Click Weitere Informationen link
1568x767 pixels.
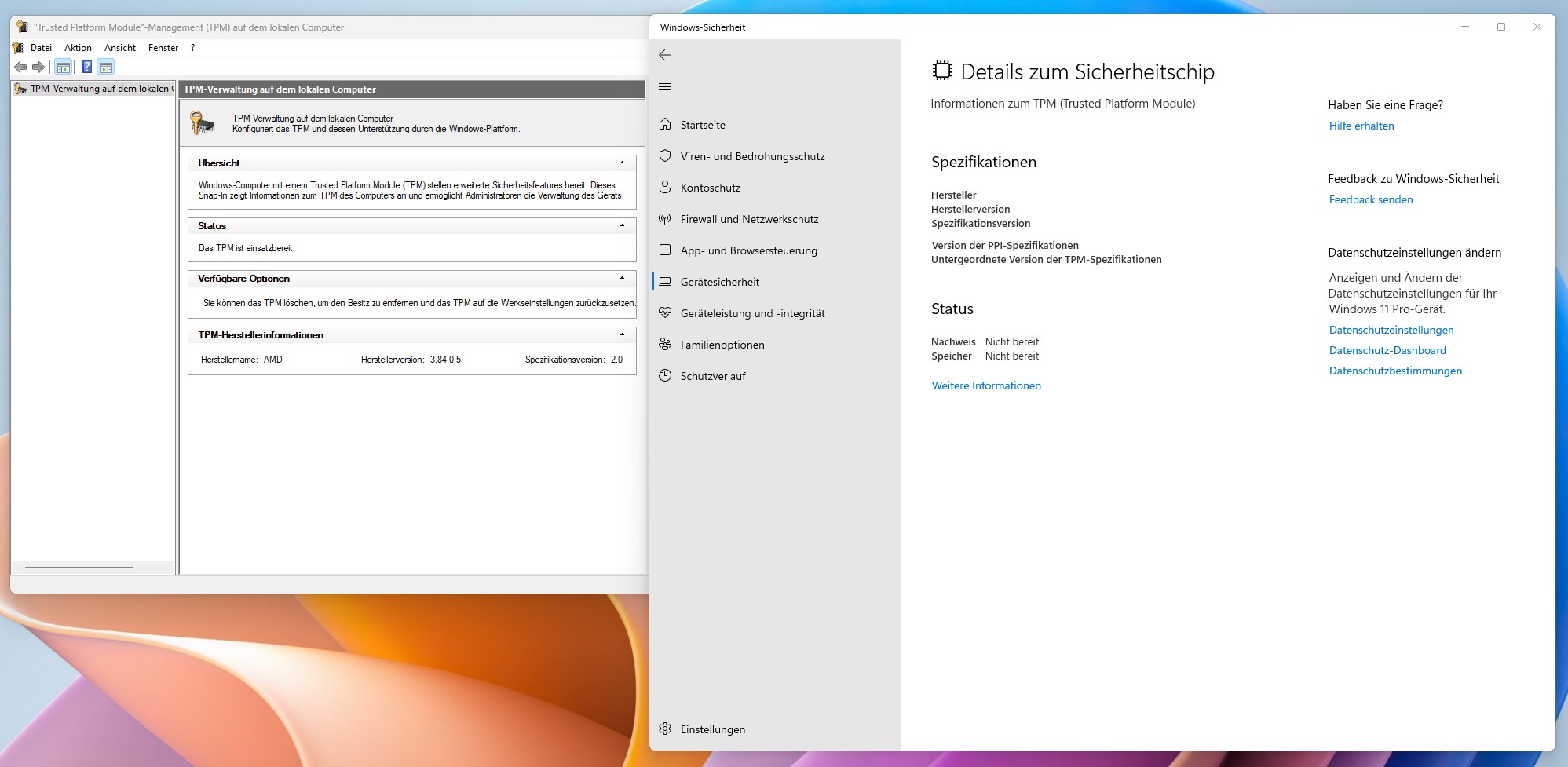(986, 385)
